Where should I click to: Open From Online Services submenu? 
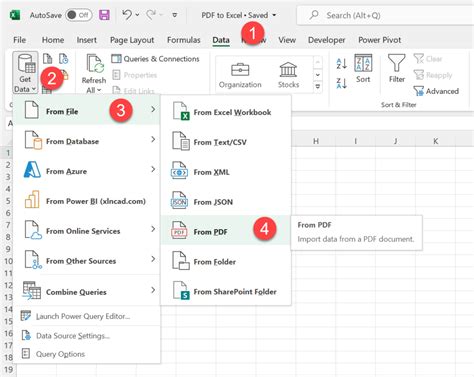coord(86,231)
